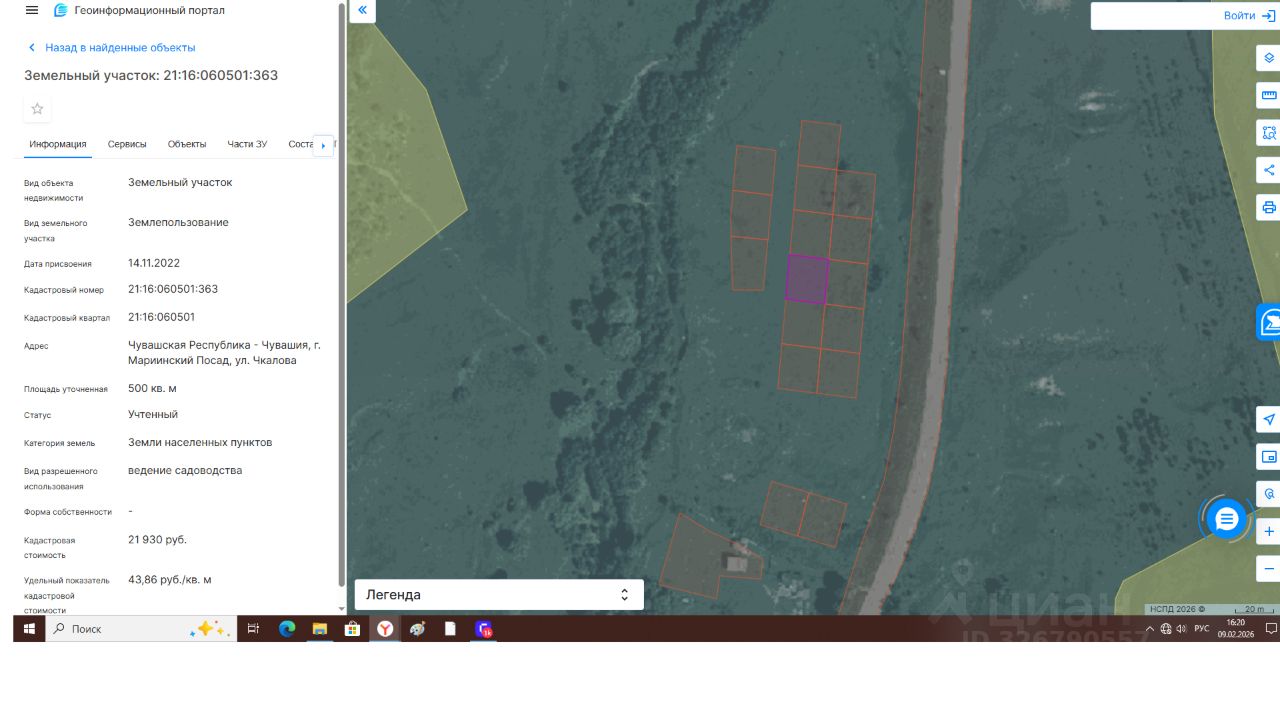Click the assignment date 14.11.2022

pyautogui.click(x=154, y=263)
